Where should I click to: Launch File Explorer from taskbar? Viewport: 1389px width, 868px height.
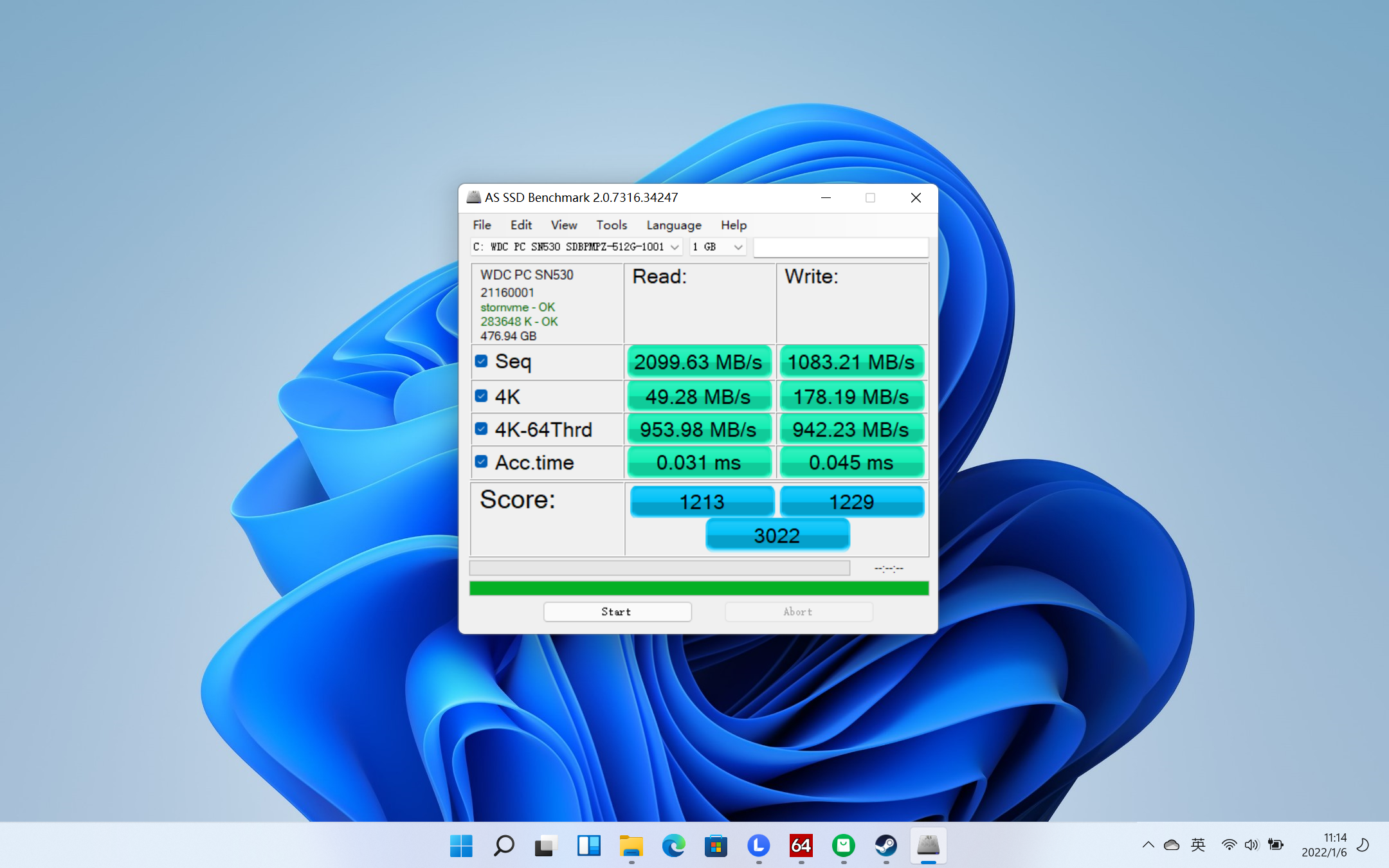click(631, 845)
